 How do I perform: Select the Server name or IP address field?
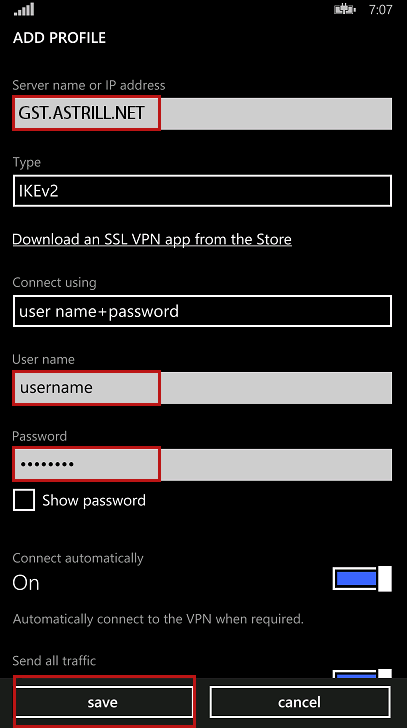pos(202,113)
